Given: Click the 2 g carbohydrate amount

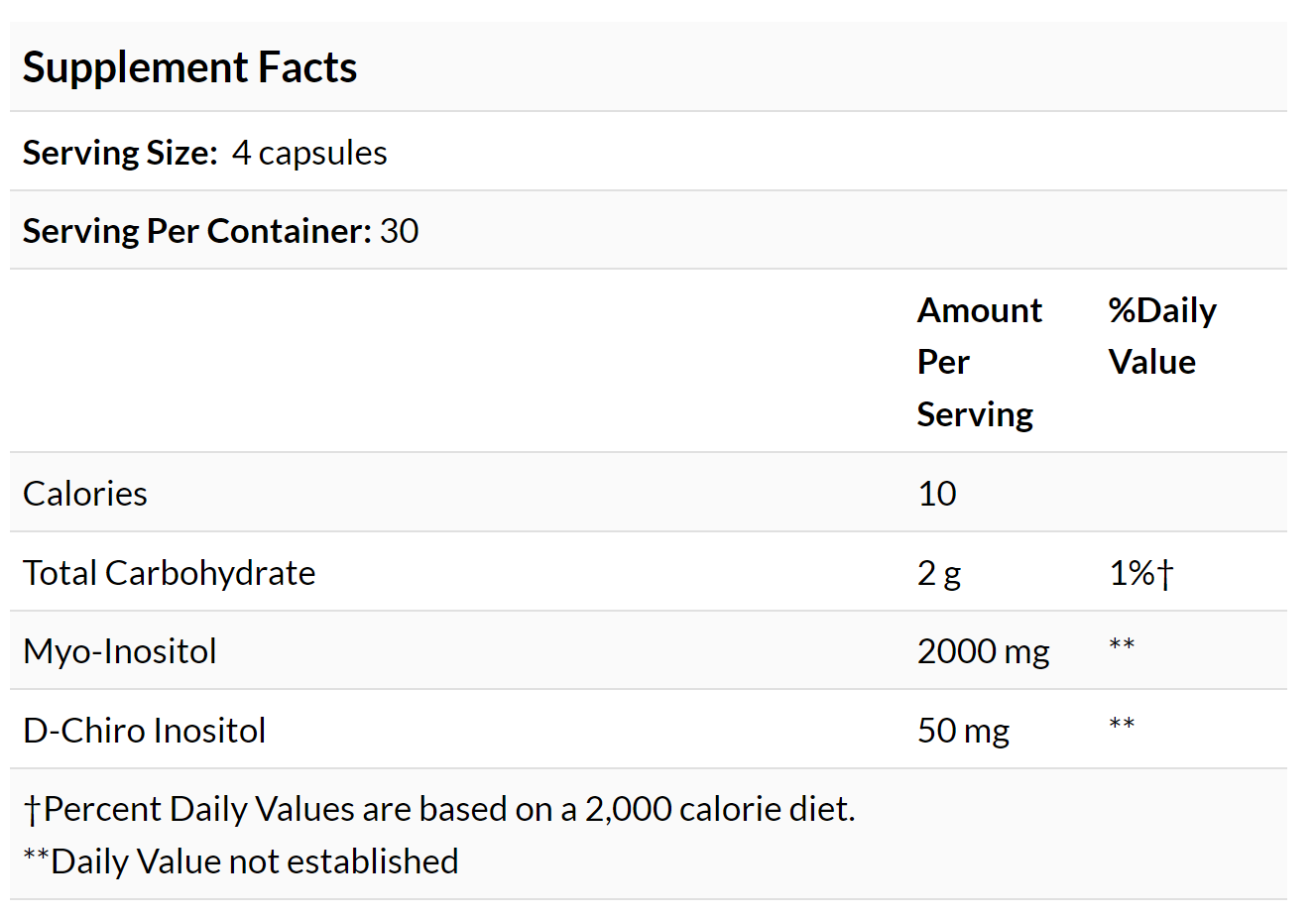Looking at the screenshot, I should pos(939,573).
